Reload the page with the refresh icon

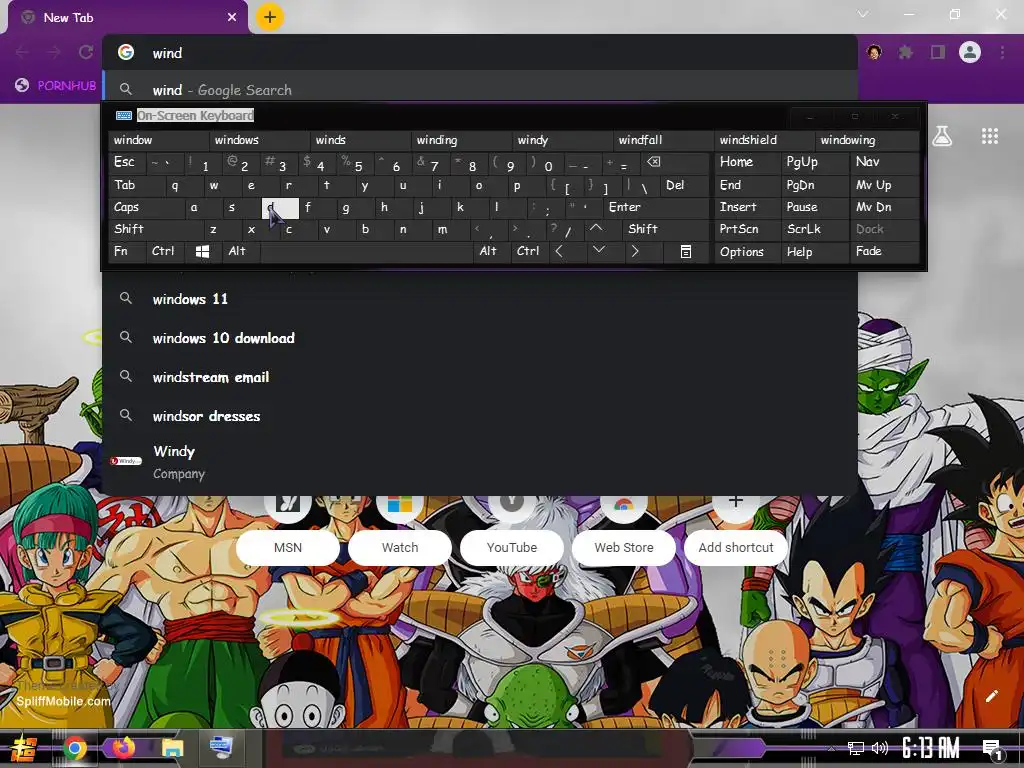point(86,52)
